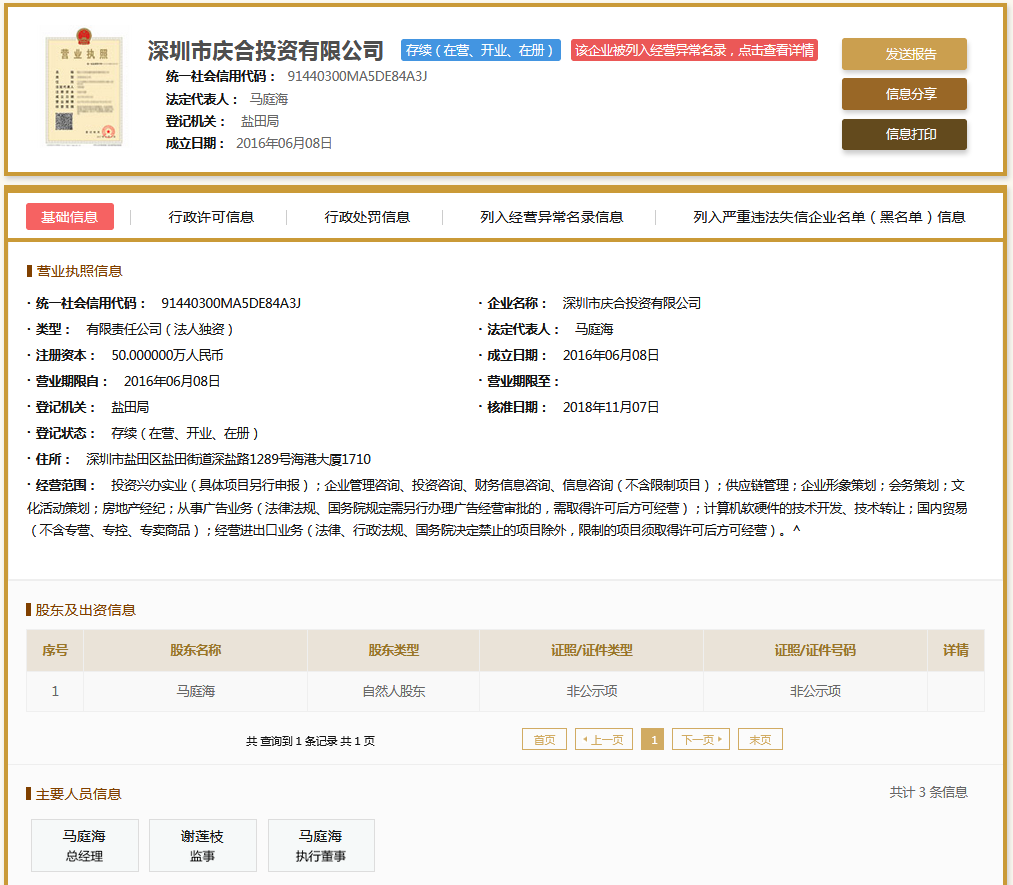Image resolution: width=1013 pixels, height=885 pixels.
Task: Click the business license thumbnail image
Action: coord(84,91)
